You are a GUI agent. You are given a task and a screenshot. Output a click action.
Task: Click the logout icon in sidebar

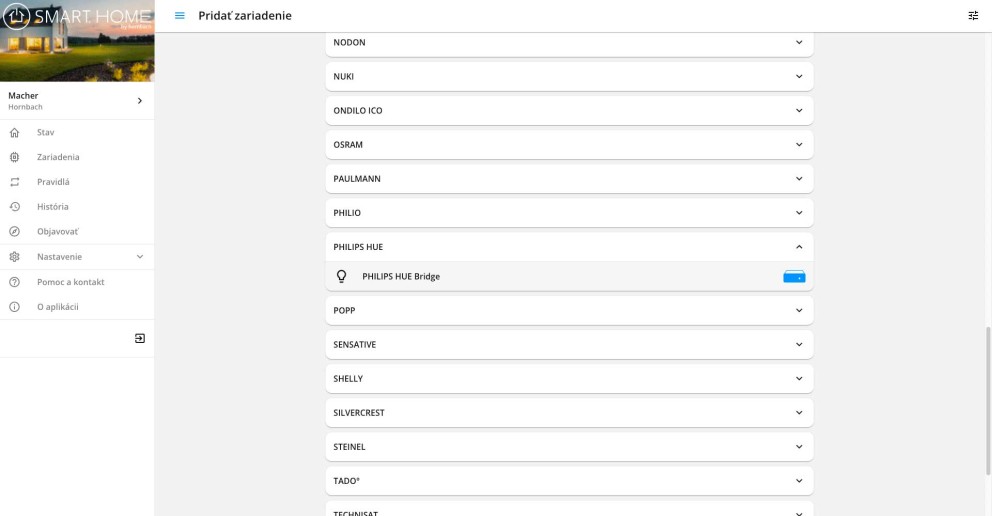140,338
